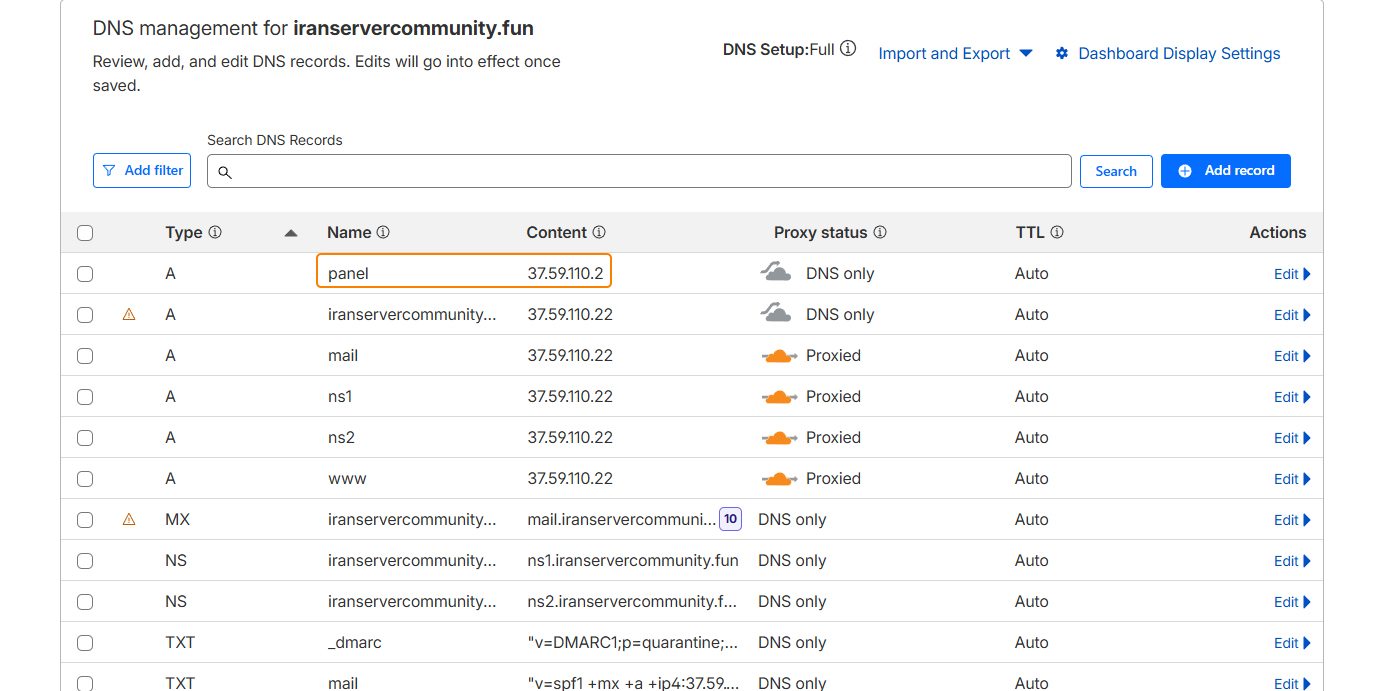Click the info icon beside Type header

215,232
